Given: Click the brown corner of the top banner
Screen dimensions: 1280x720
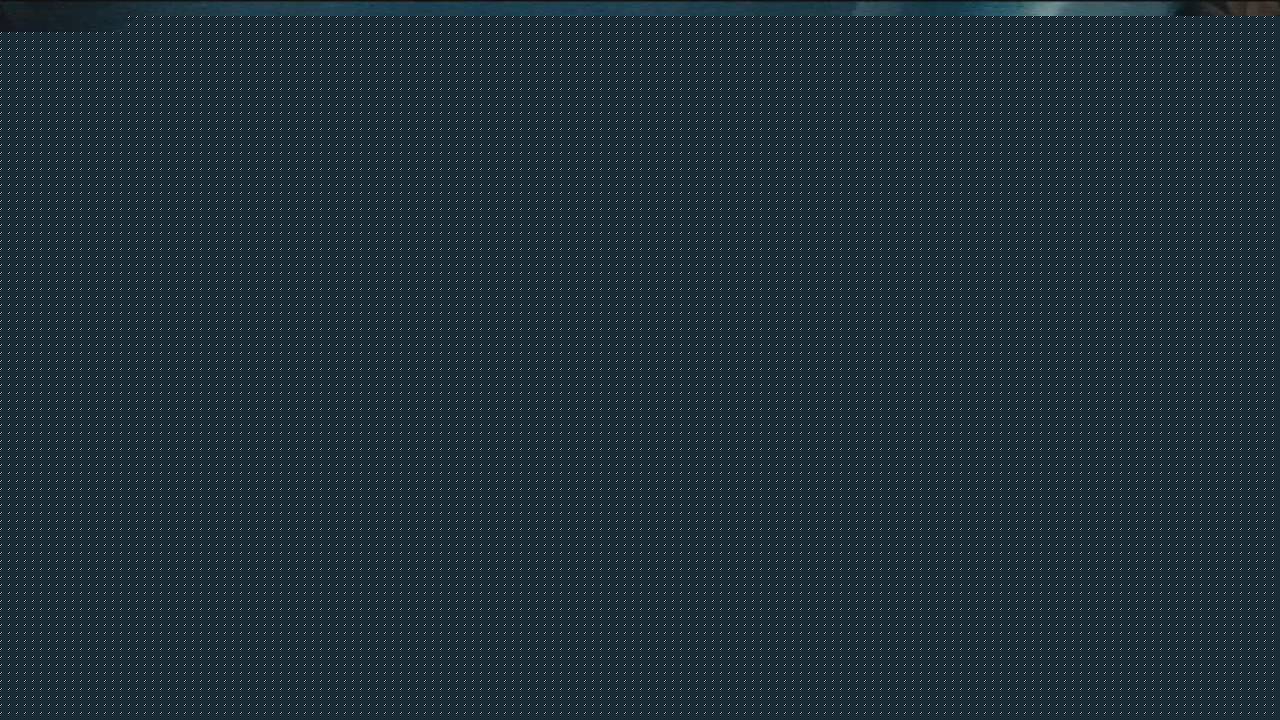Looking at the screenshot, I should 1255,8.
